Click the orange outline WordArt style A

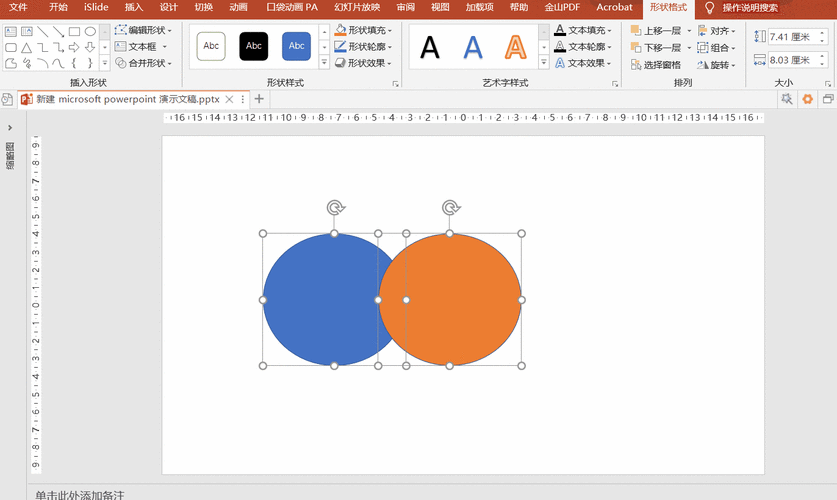(515, 47)
